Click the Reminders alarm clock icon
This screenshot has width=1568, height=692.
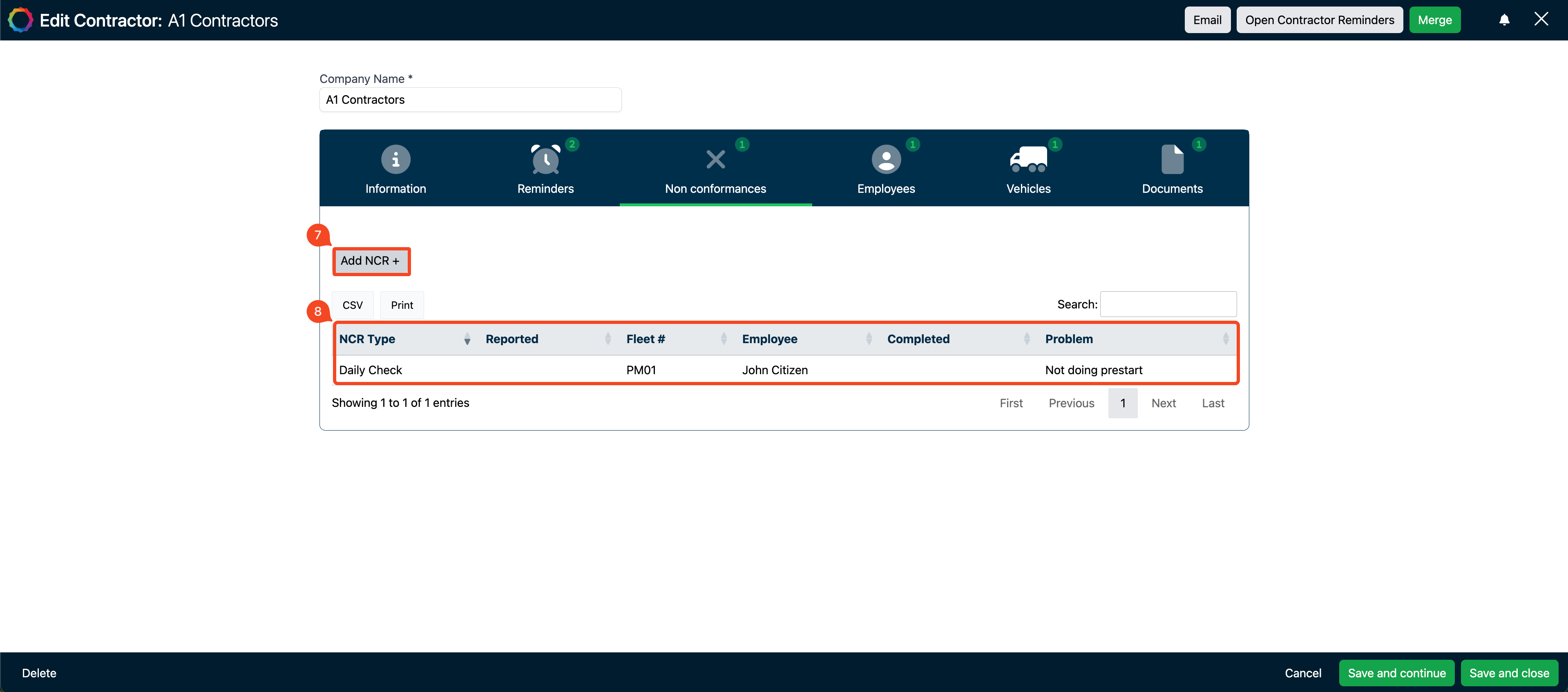coord(545,159)
